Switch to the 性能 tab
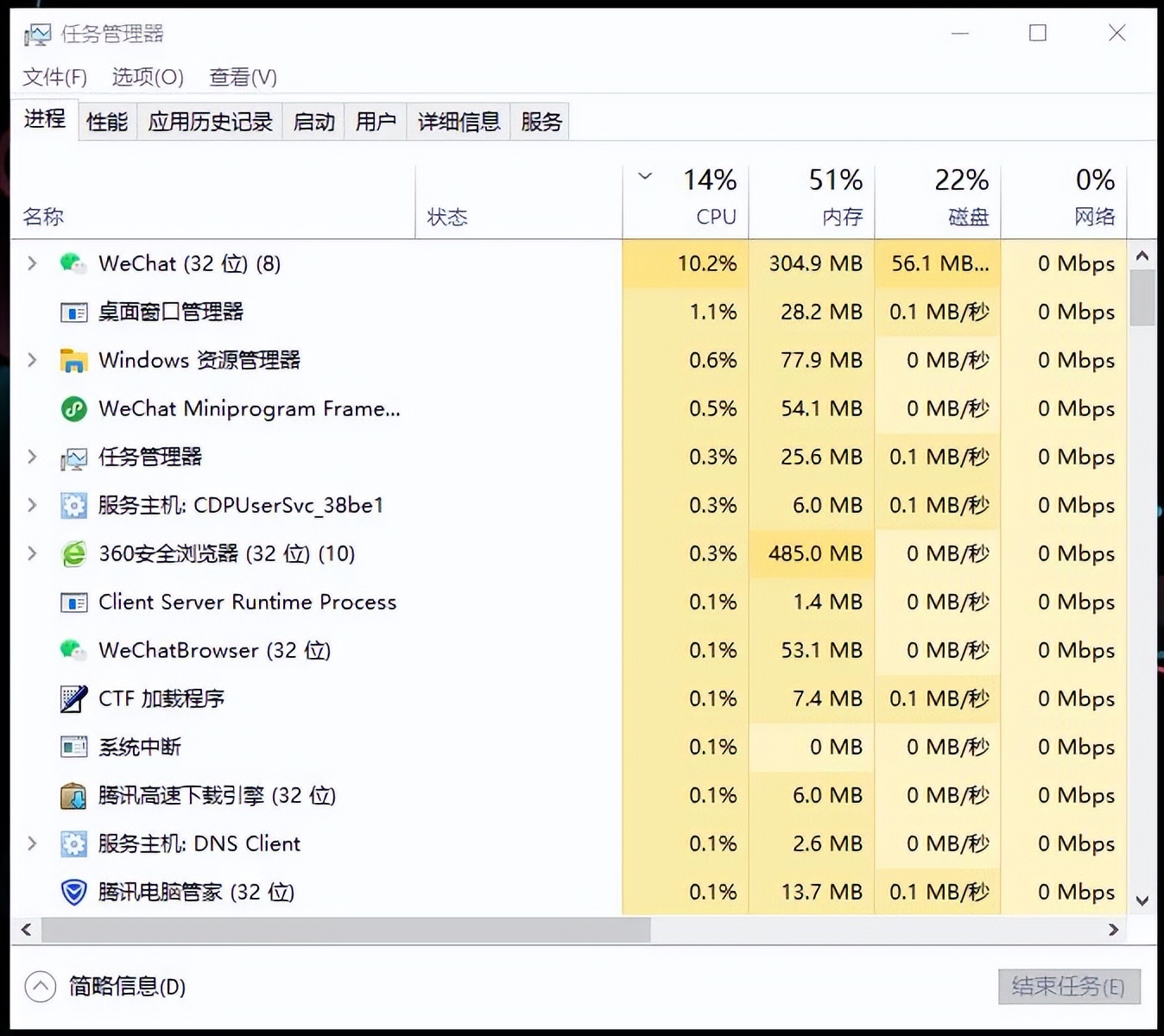The width and height of the screenshot is (1164, 1036). pyautogui.click(x=106, y=122)
